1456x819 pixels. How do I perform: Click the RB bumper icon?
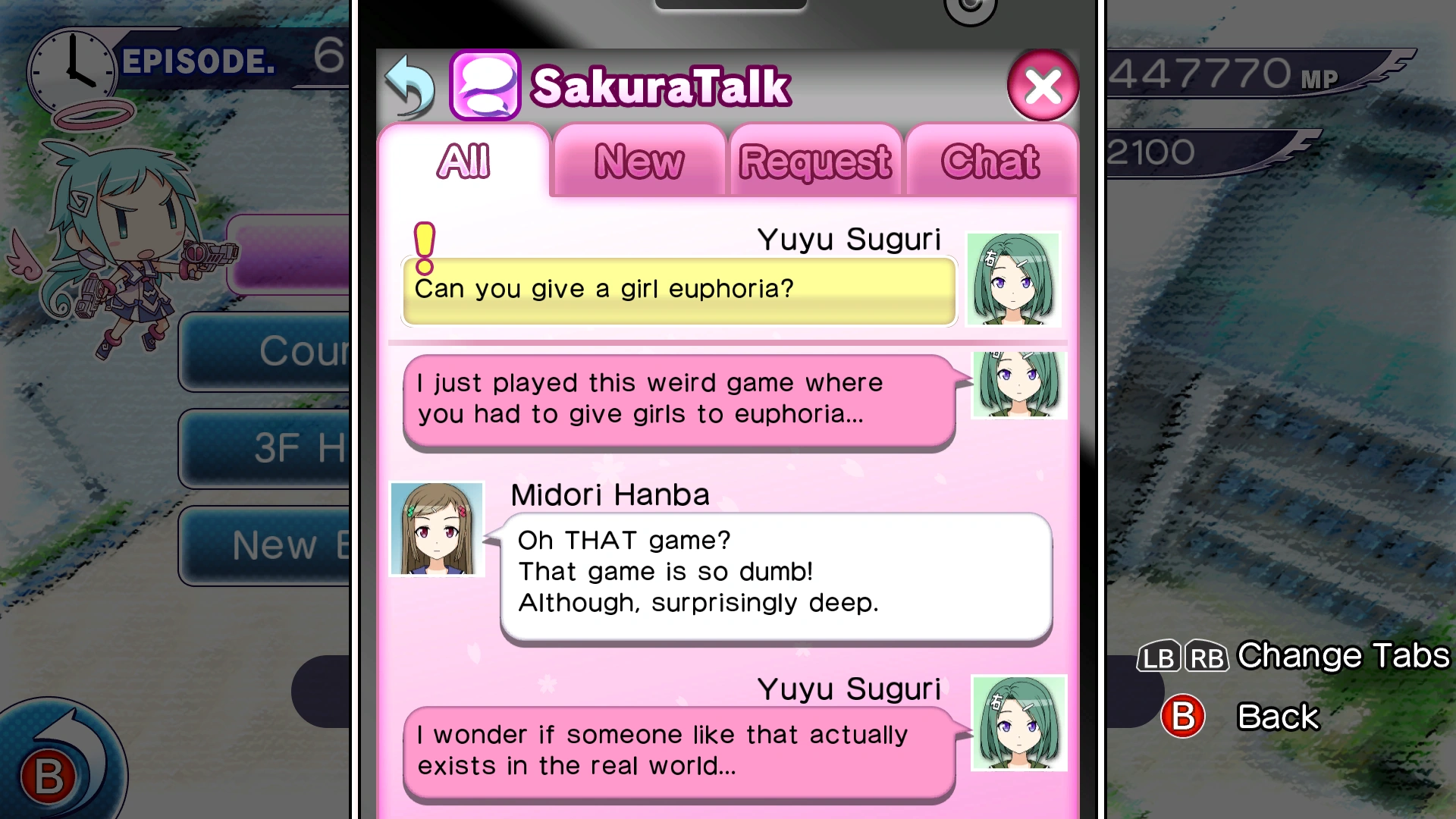[x=1207, y=657]
